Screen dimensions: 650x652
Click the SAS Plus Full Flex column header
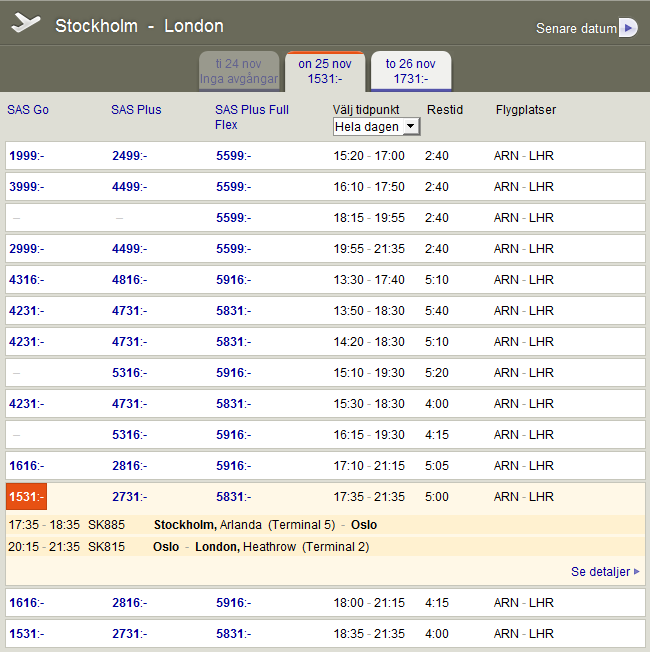[251, 117]
